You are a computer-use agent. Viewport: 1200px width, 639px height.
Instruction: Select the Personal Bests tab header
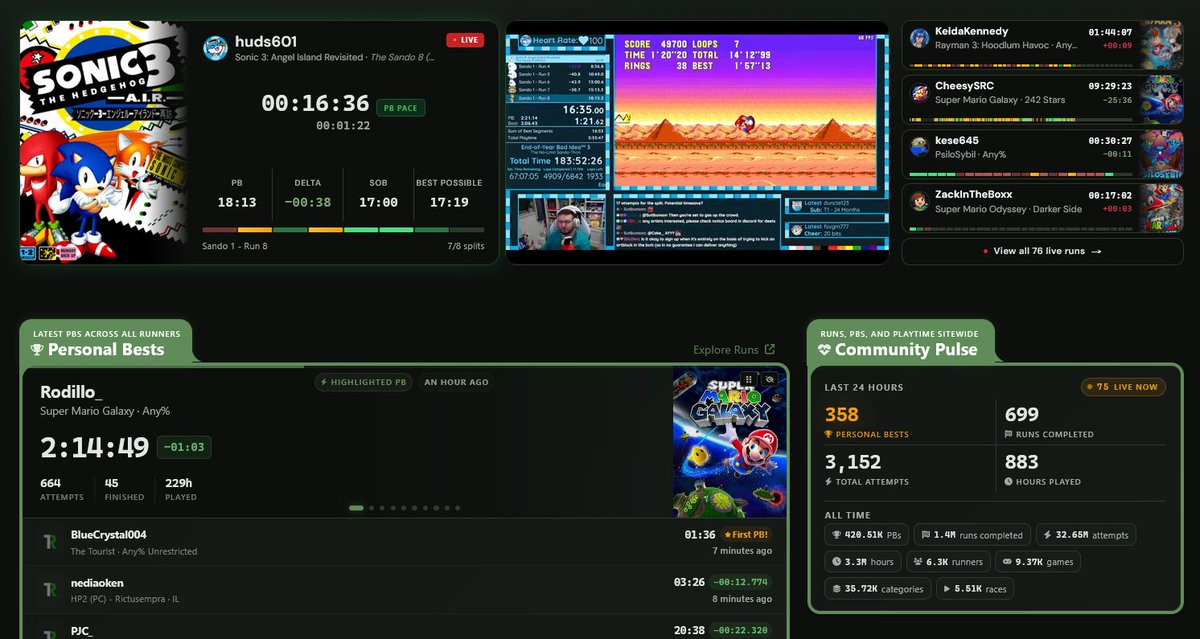(105, 342)
